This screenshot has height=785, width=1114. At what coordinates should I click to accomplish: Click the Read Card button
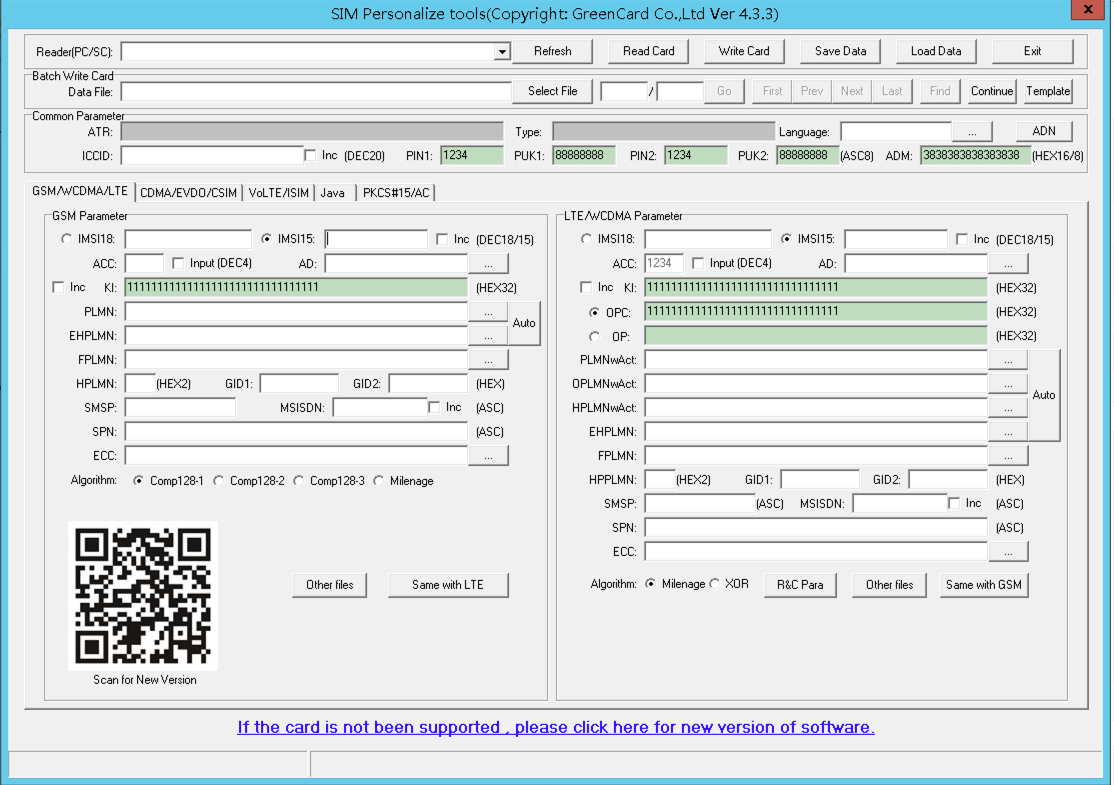pyautogui.click(x=648, y=51)
